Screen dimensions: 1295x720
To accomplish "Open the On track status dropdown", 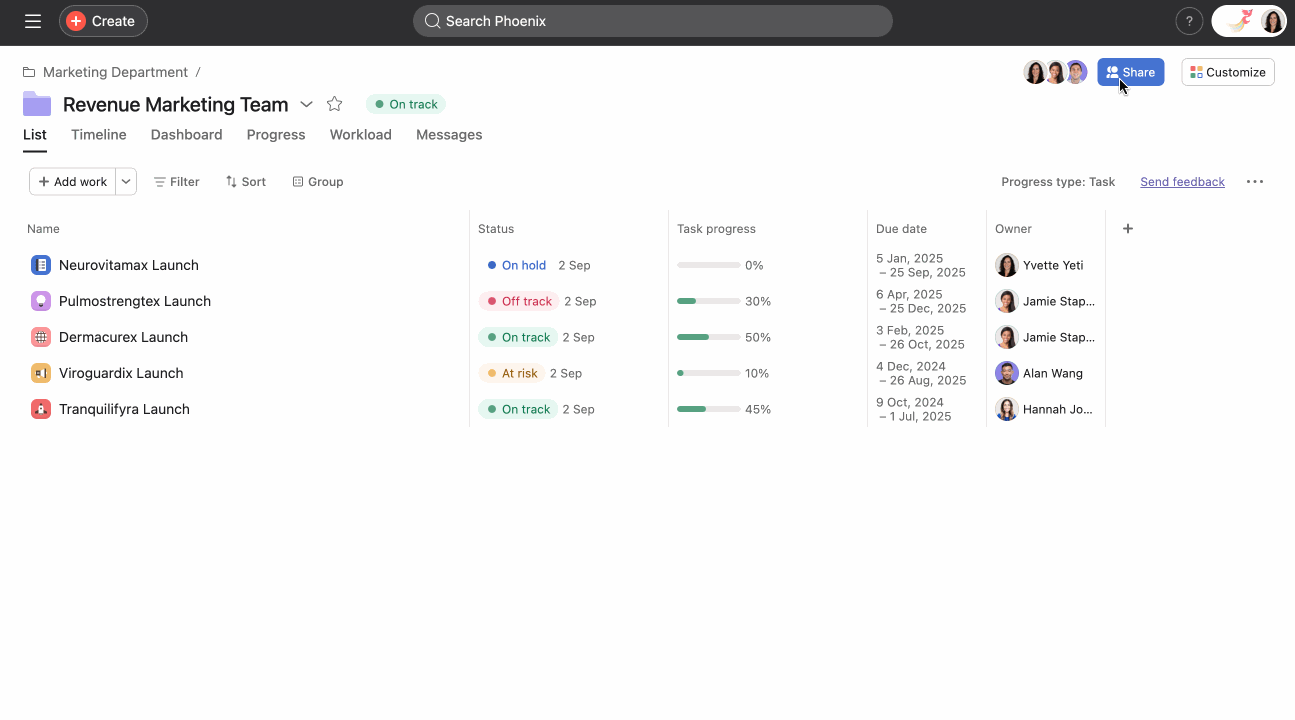I will (x=406, y=104).
